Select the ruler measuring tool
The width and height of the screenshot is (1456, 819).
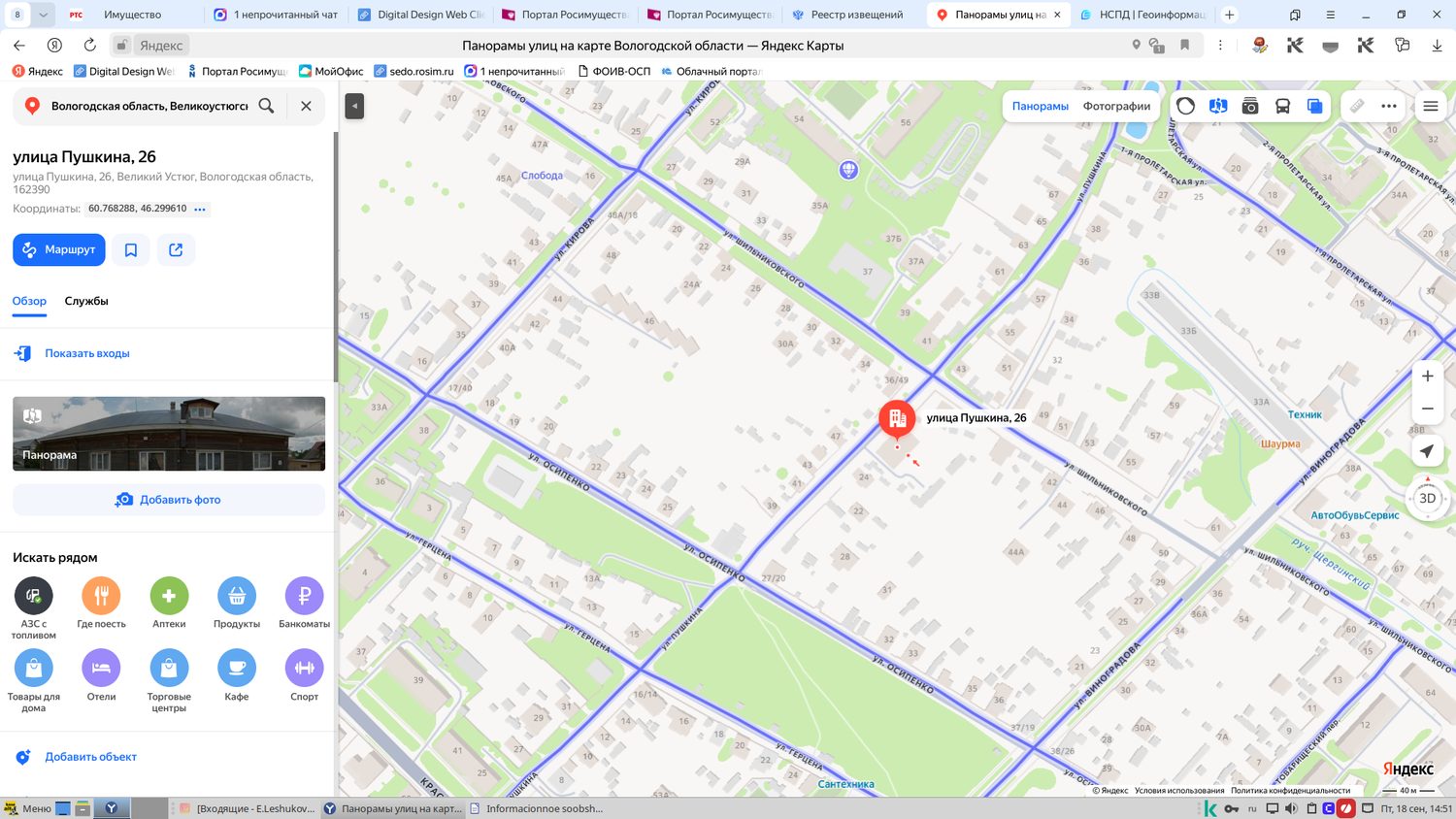1357,106
